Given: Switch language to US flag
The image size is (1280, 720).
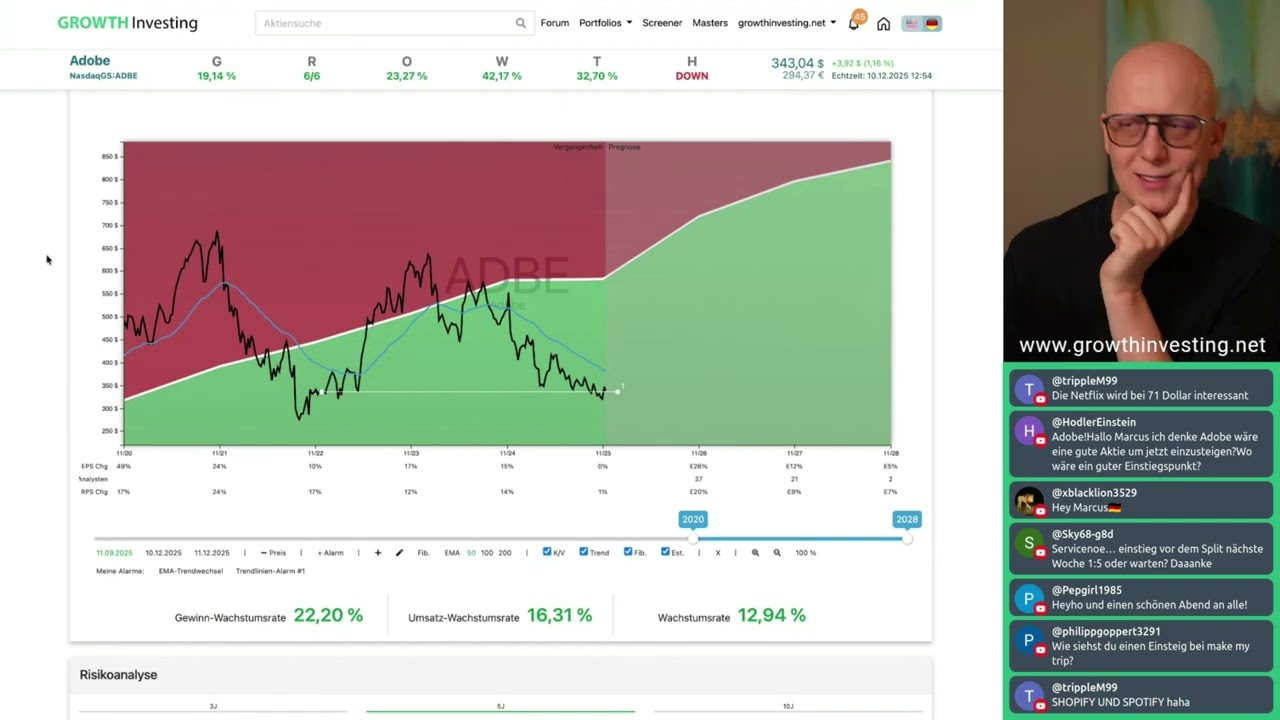Looking at the screenshot, I should click(x=911, y=23).
